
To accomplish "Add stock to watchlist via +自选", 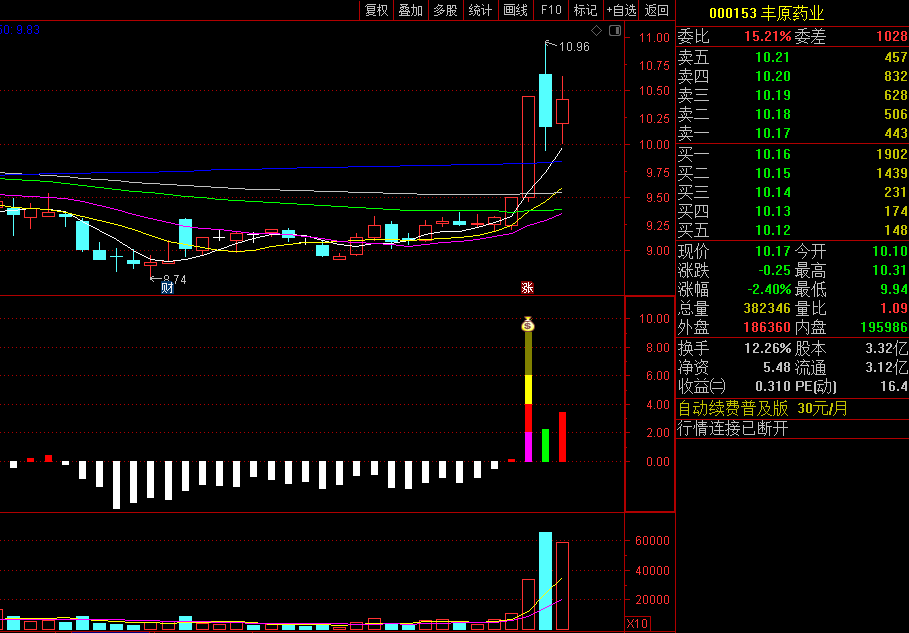I will click(x=621, y=10).
